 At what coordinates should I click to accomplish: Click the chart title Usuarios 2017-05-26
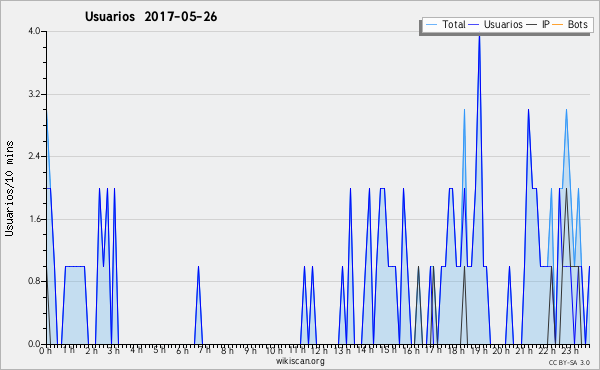tap(151, 16)
